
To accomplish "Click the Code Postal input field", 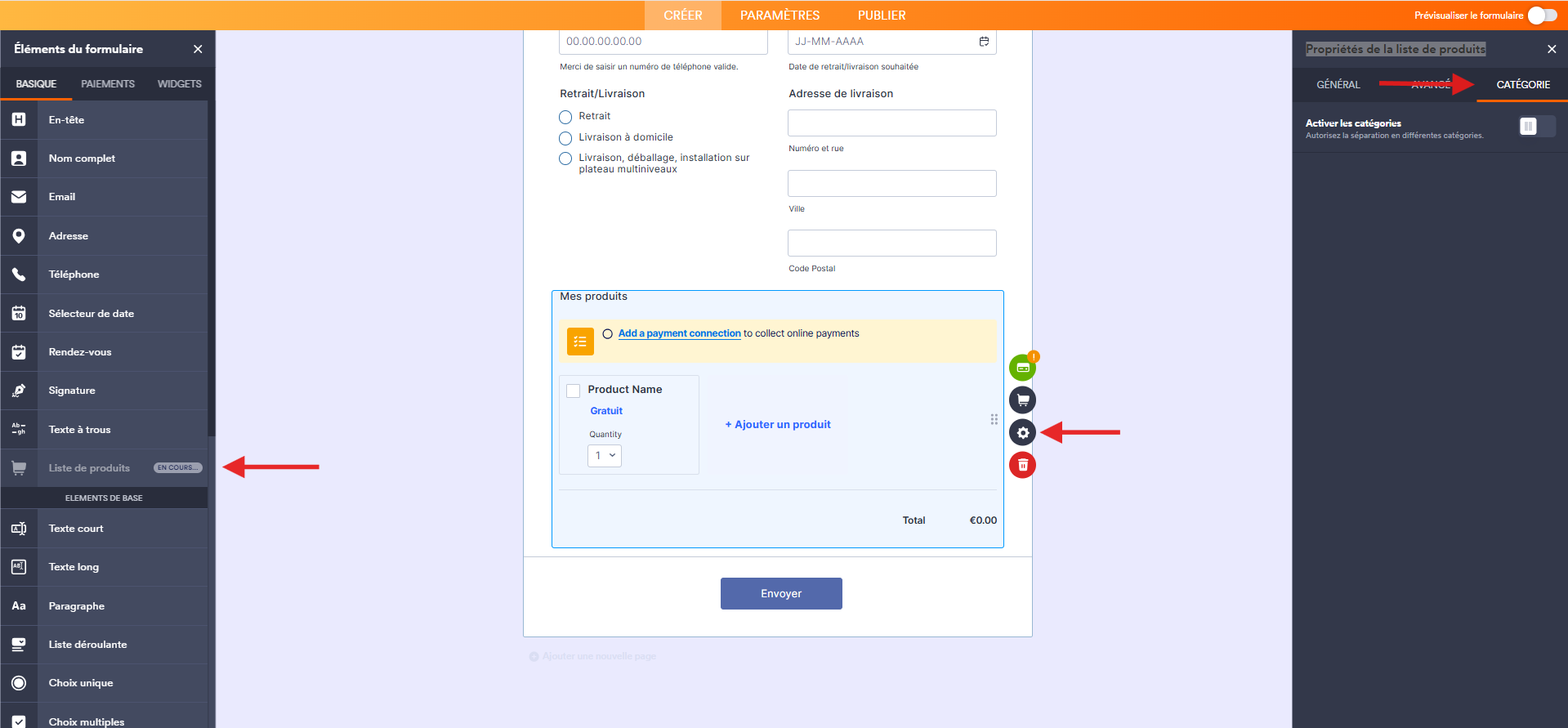I will (892, 243).
